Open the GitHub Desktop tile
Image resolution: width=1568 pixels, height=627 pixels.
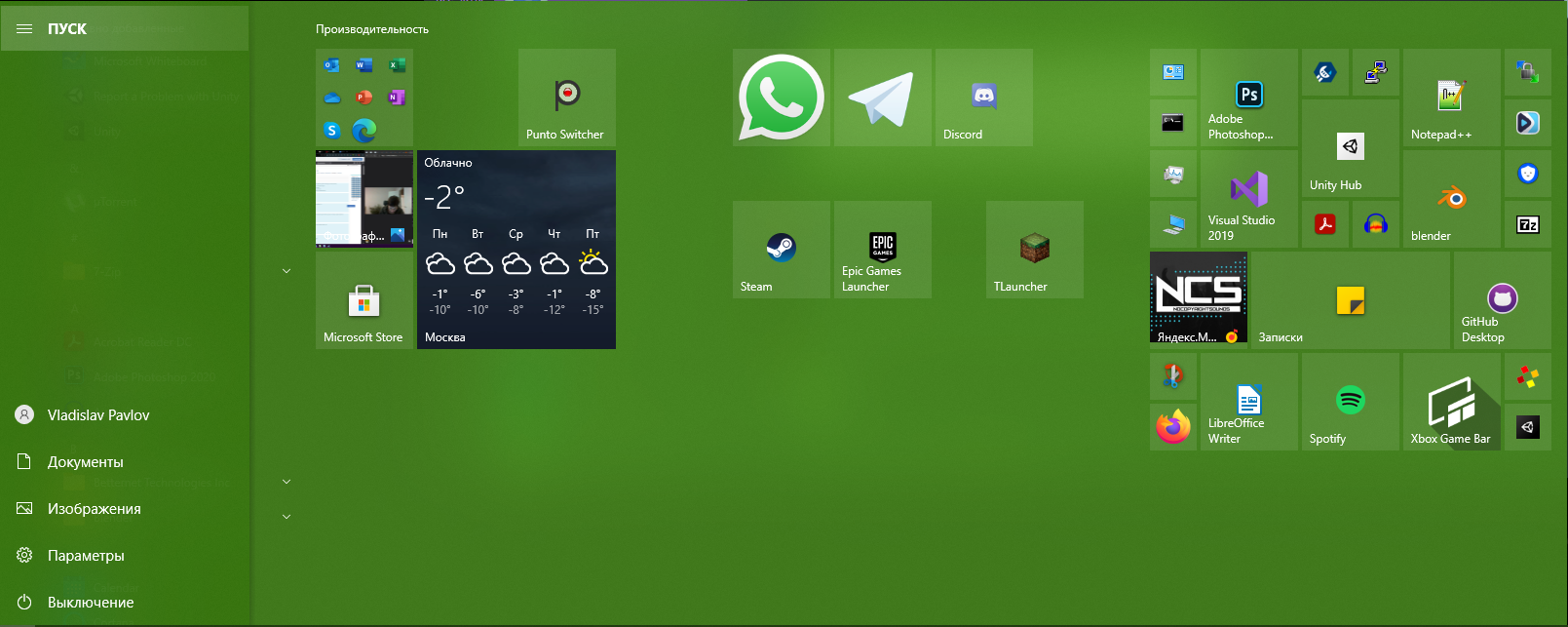click(x=1503, y=300)
